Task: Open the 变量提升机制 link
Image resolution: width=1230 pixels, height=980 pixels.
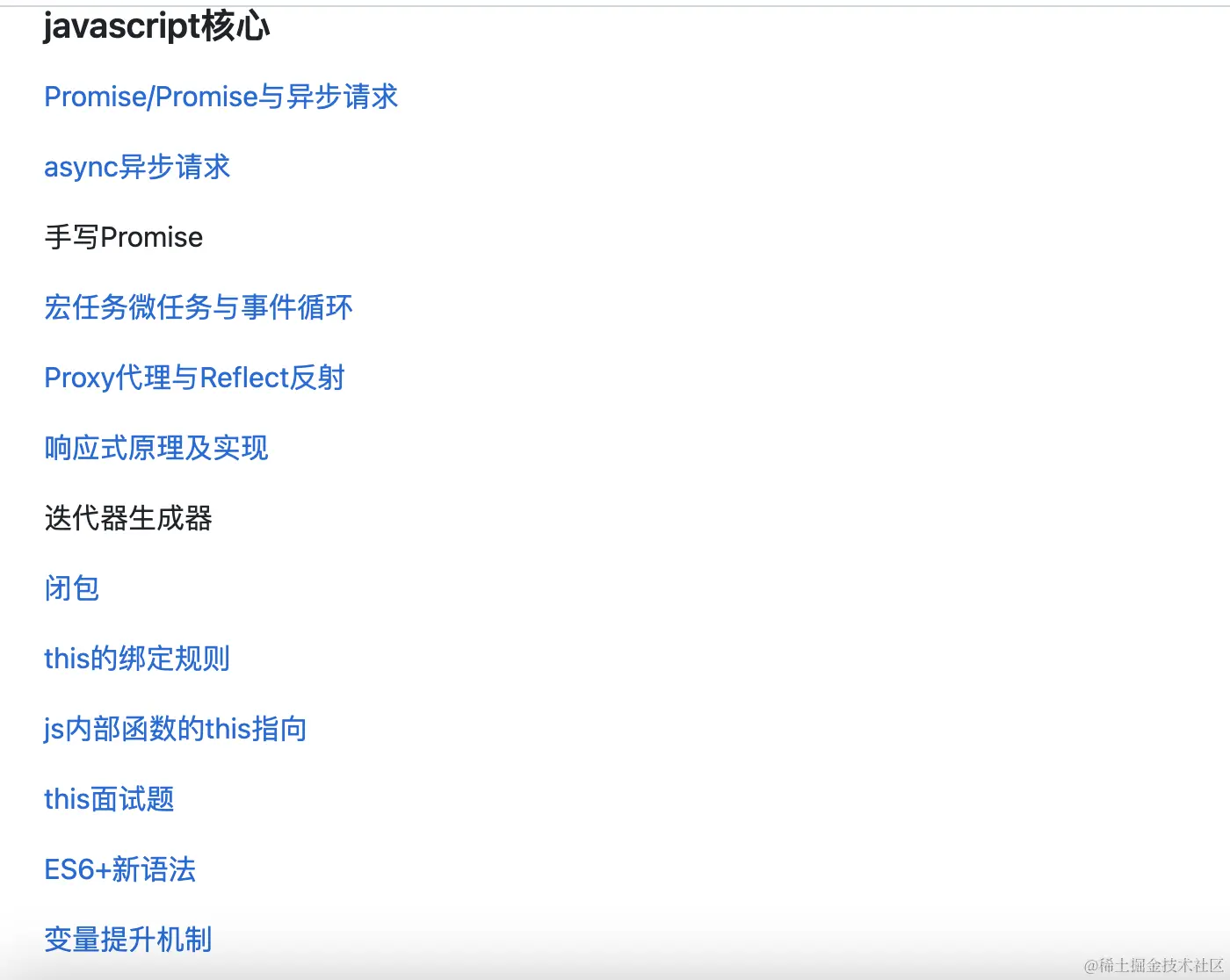Action: click(x=128, y=940)
